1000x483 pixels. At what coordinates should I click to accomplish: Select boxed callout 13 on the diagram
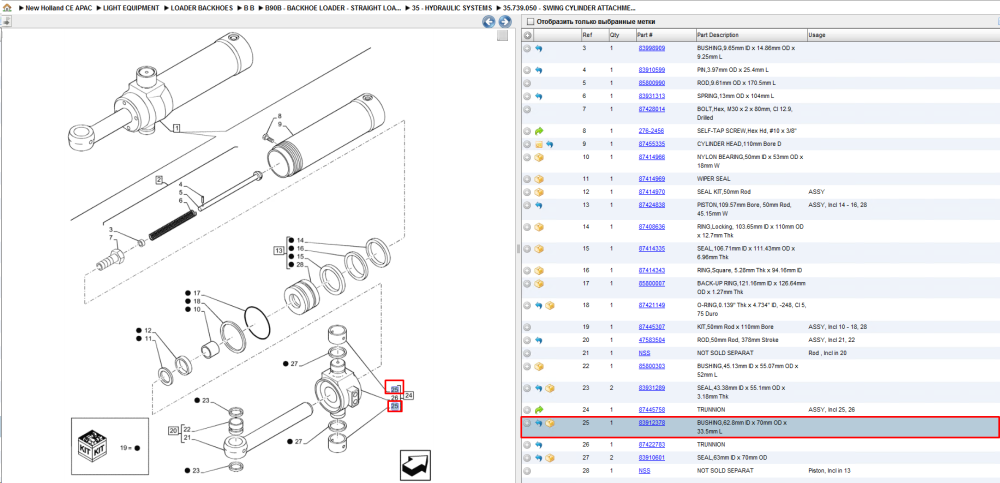[x=278, y=250]
